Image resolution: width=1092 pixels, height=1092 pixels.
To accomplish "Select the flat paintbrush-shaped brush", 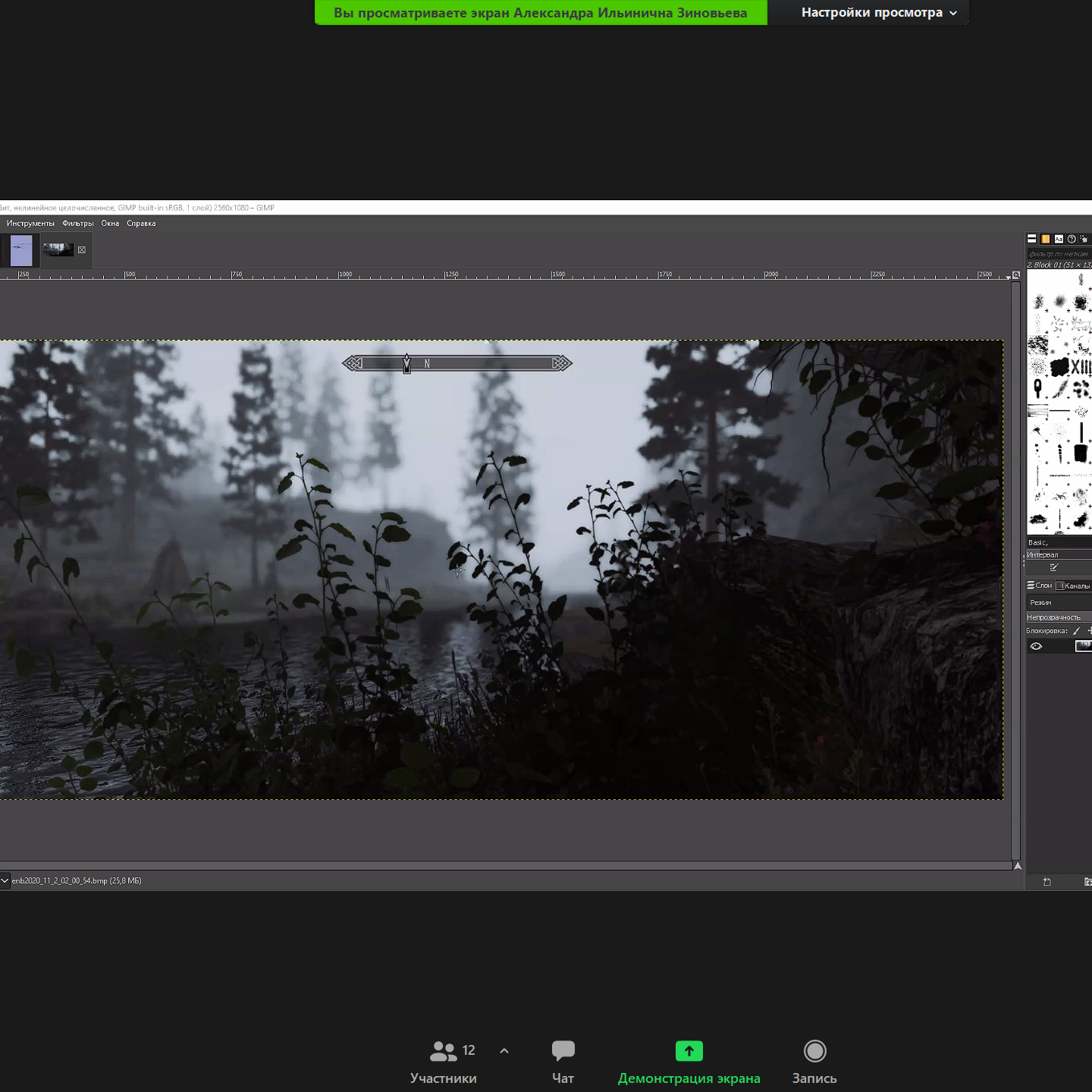I will point(1081,453).
